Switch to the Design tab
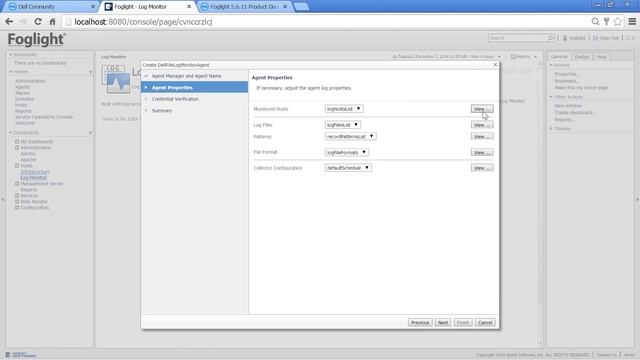Screen dimensions: 640x360 point(582,57)
